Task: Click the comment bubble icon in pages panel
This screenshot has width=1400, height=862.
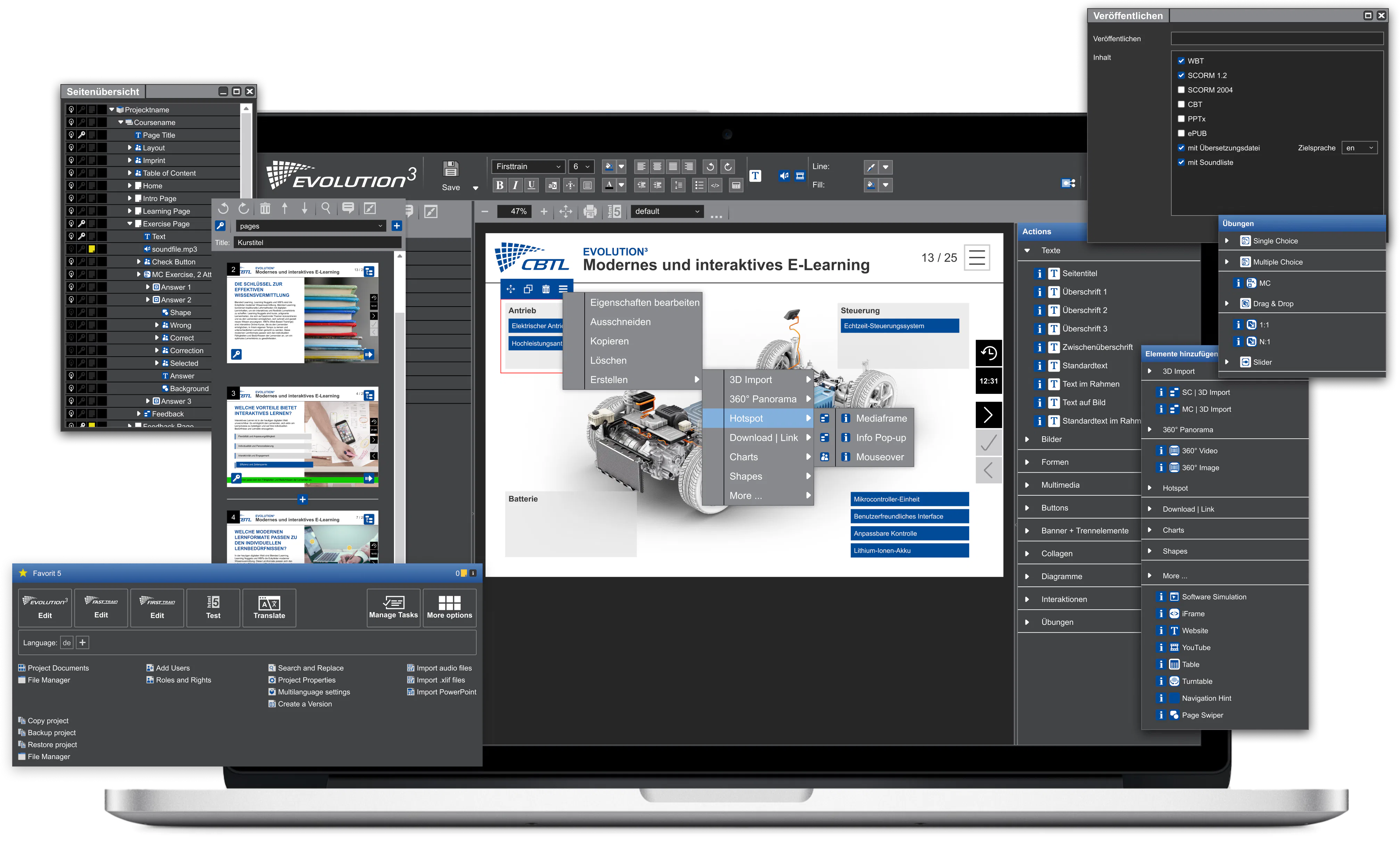Action: tap(348, 208)
